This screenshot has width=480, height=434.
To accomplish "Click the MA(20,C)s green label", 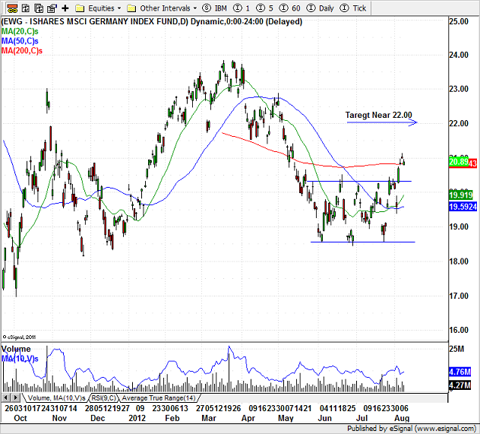I will tap(20, 32).
